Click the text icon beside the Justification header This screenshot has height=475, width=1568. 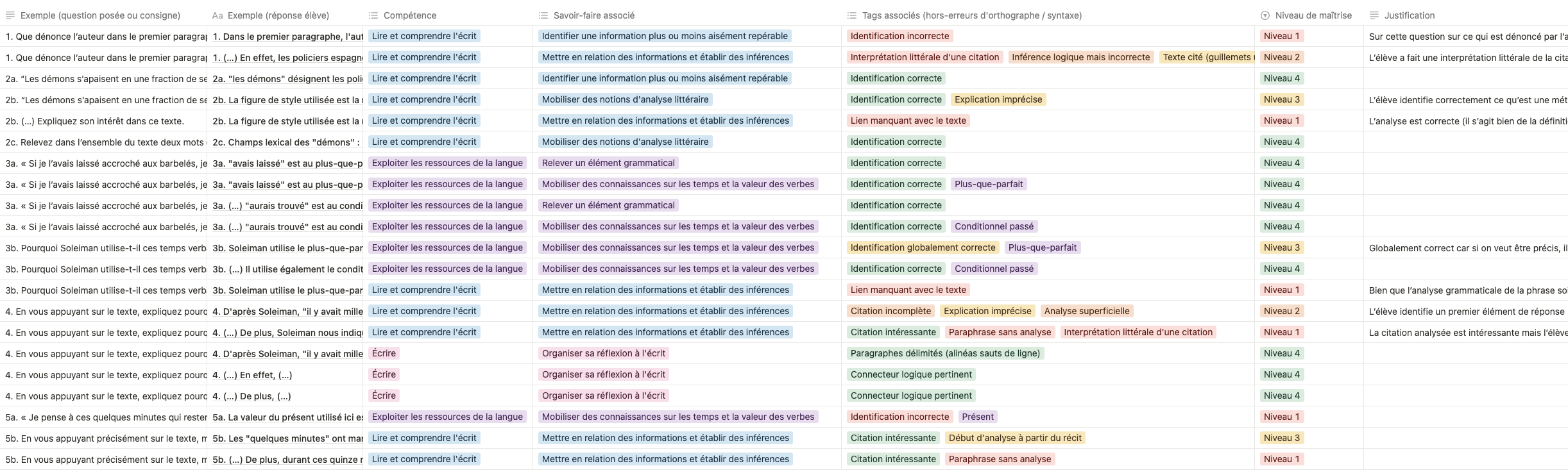[x=1374, y=15]
